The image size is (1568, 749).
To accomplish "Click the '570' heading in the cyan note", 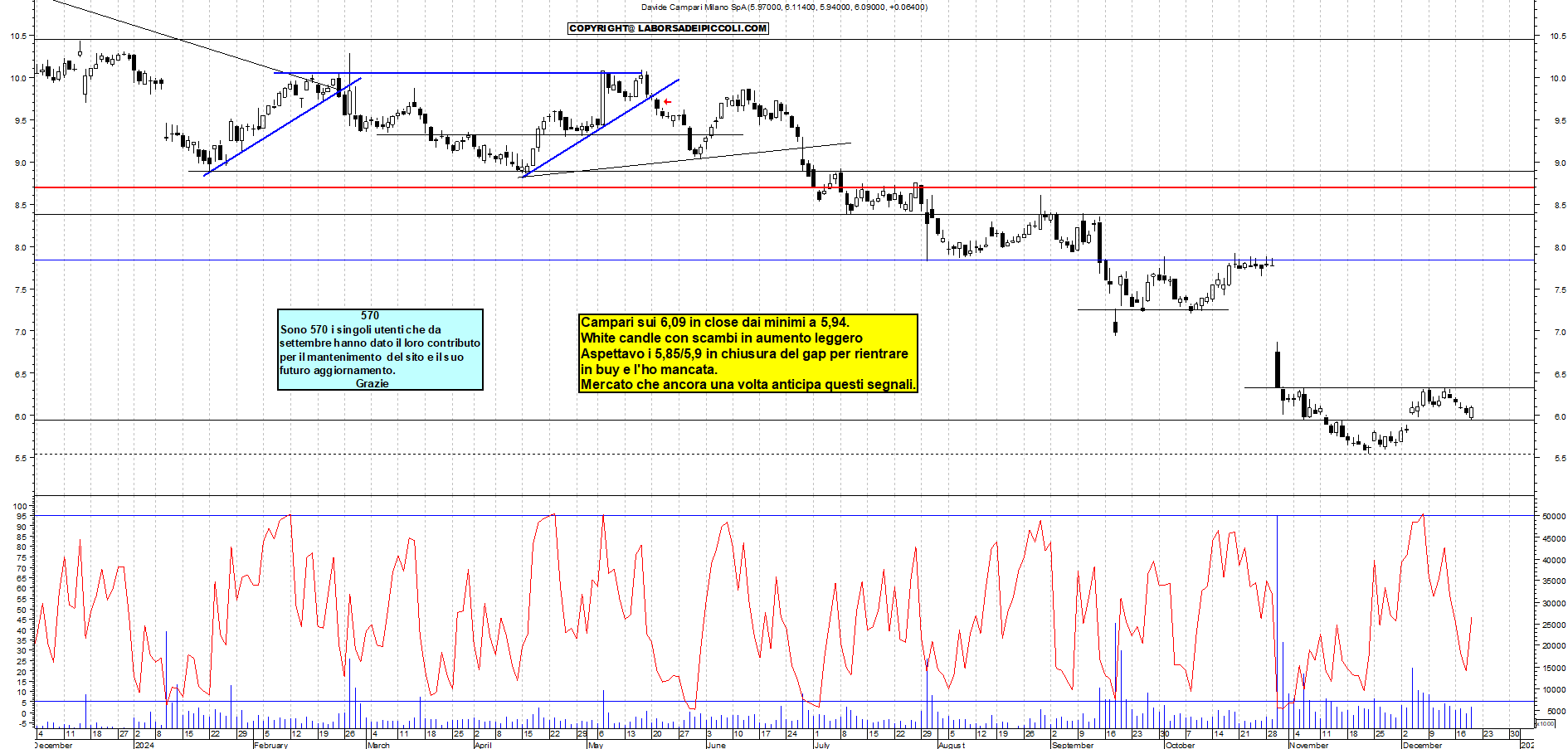I will 370,315.
